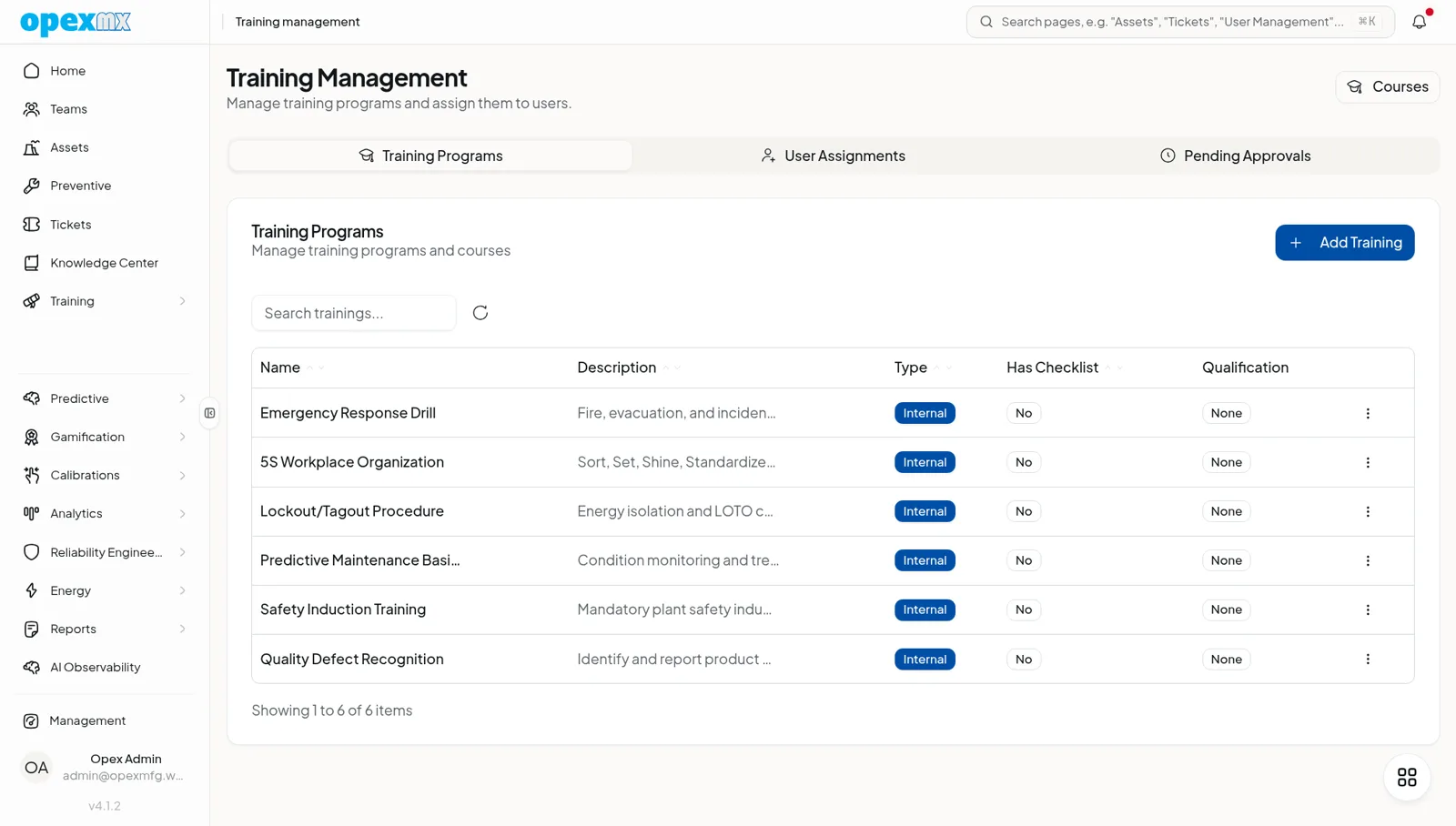The height and width of the screenshot is (826, 1456).
Task: Open Assets in sidebar
Action: point(105,147)
